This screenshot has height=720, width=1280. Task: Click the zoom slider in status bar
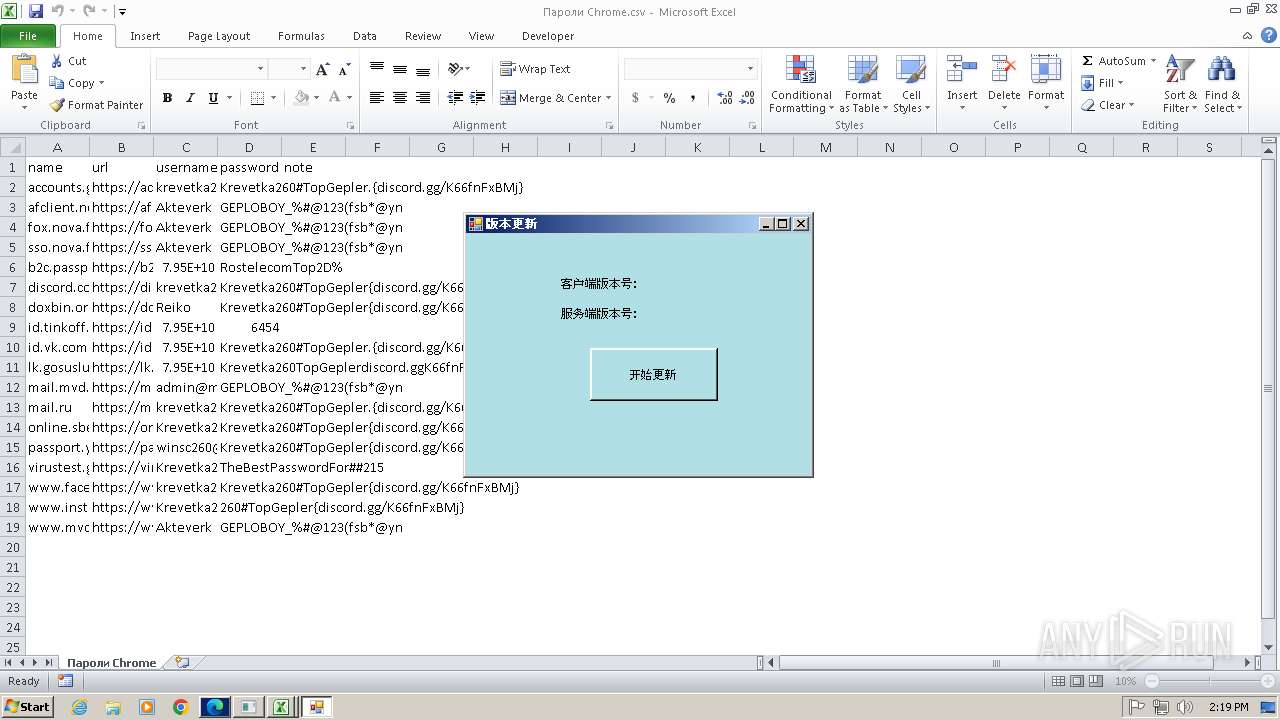tap(1209, 681)
